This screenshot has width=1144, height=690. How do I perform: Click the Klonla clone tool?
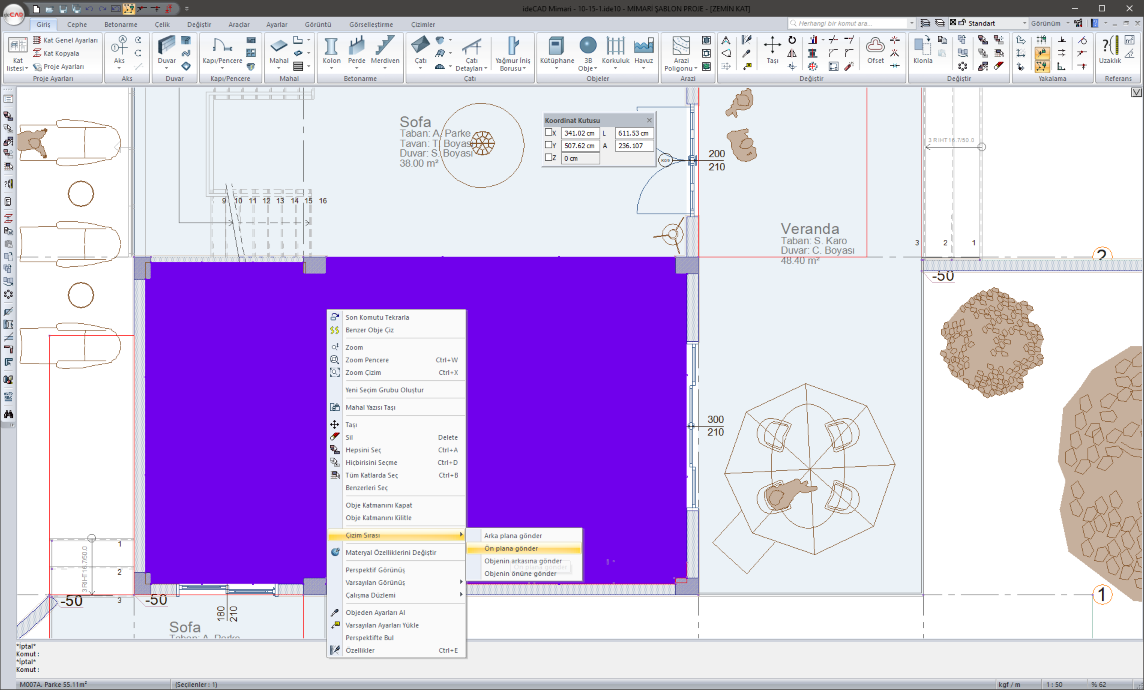click(x=922, y=49)
